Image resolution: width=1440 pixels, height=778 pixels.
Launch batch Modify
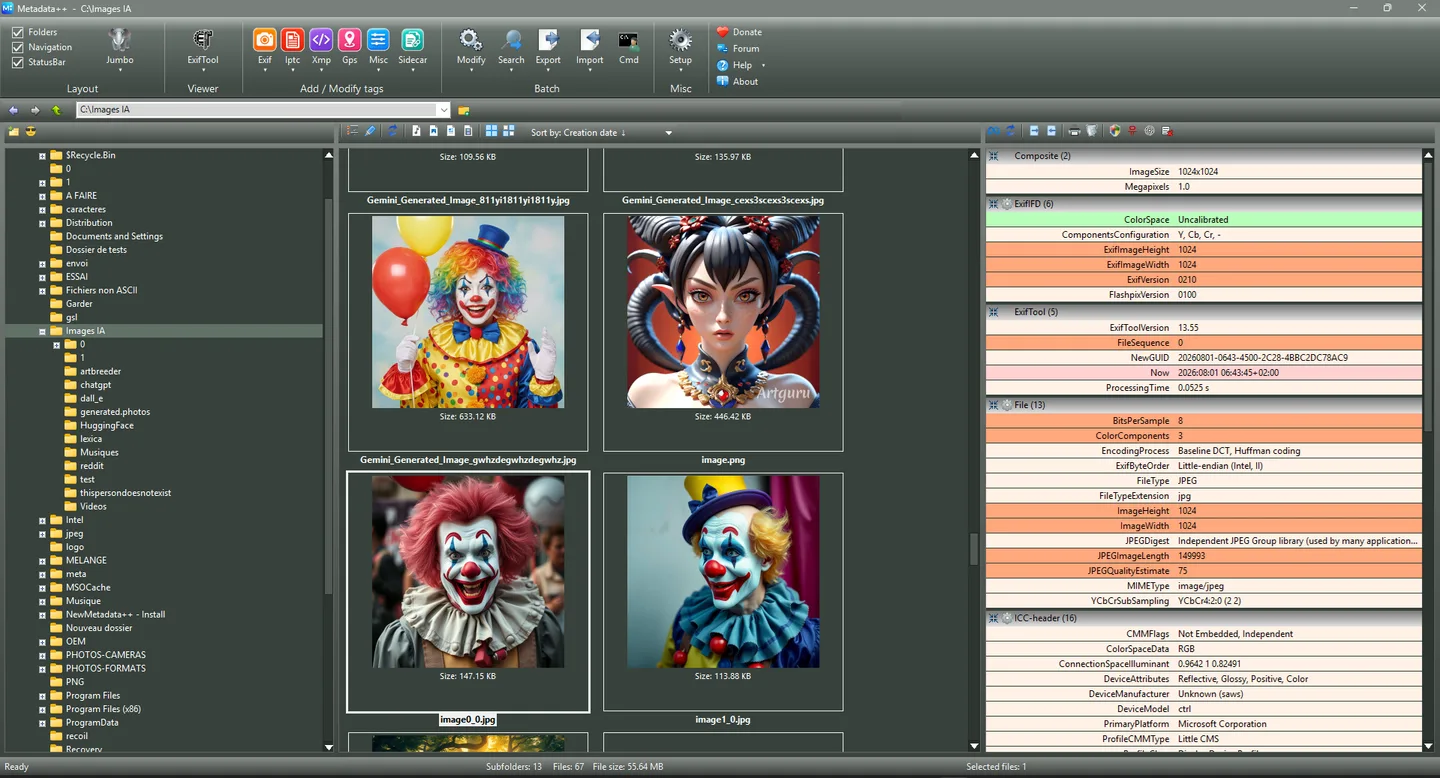[x=471, y=46]
